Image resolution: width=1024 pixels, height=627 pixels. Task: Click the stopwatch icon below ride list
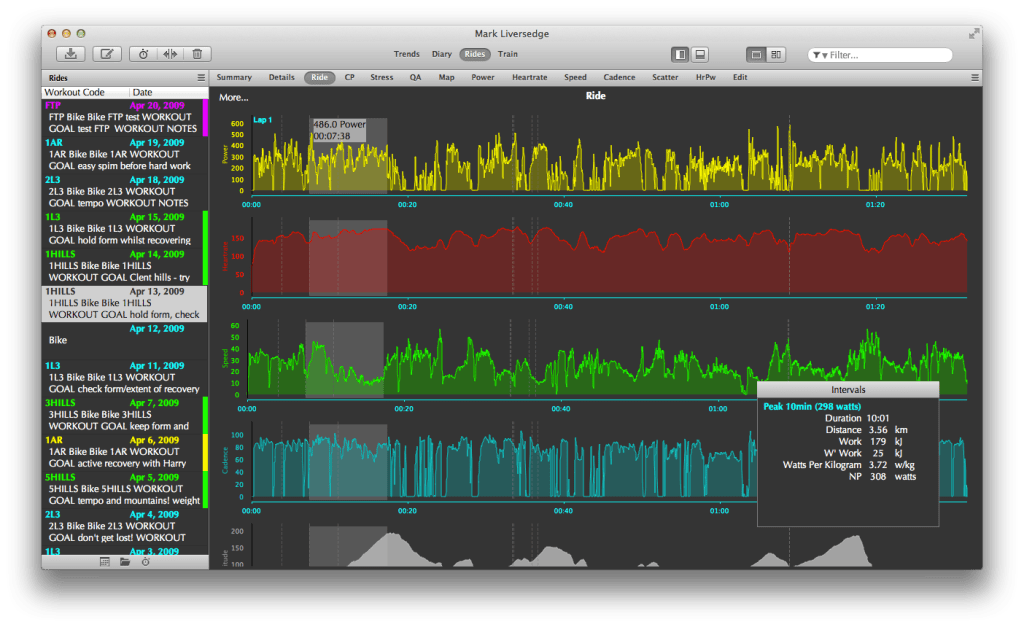pos(145,562)
